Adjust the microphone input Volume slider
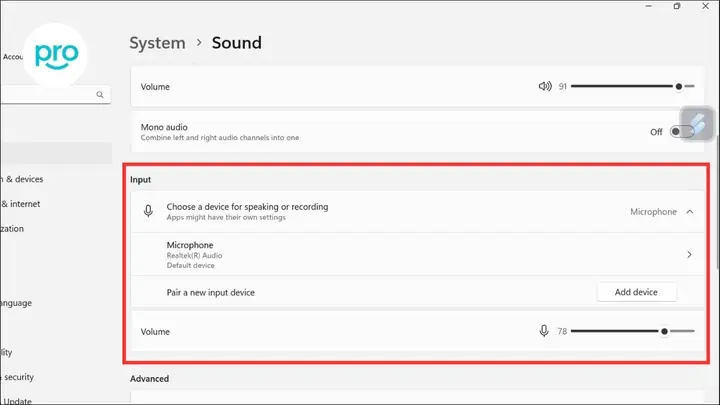This screenshot has height=405, width=720. tap(633, 331)
